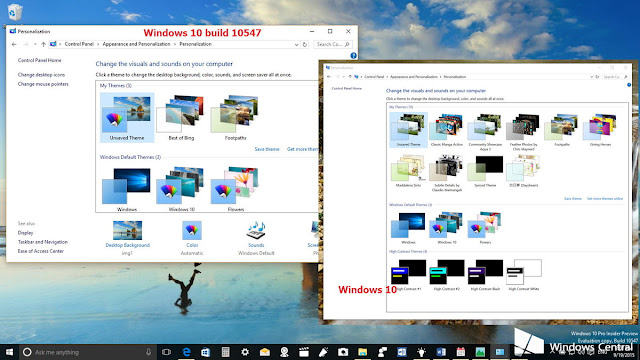This screenshot has width=640, height=360.
Task: Click Personalization breadcrumb in left window
Action: tap(196, 44)
